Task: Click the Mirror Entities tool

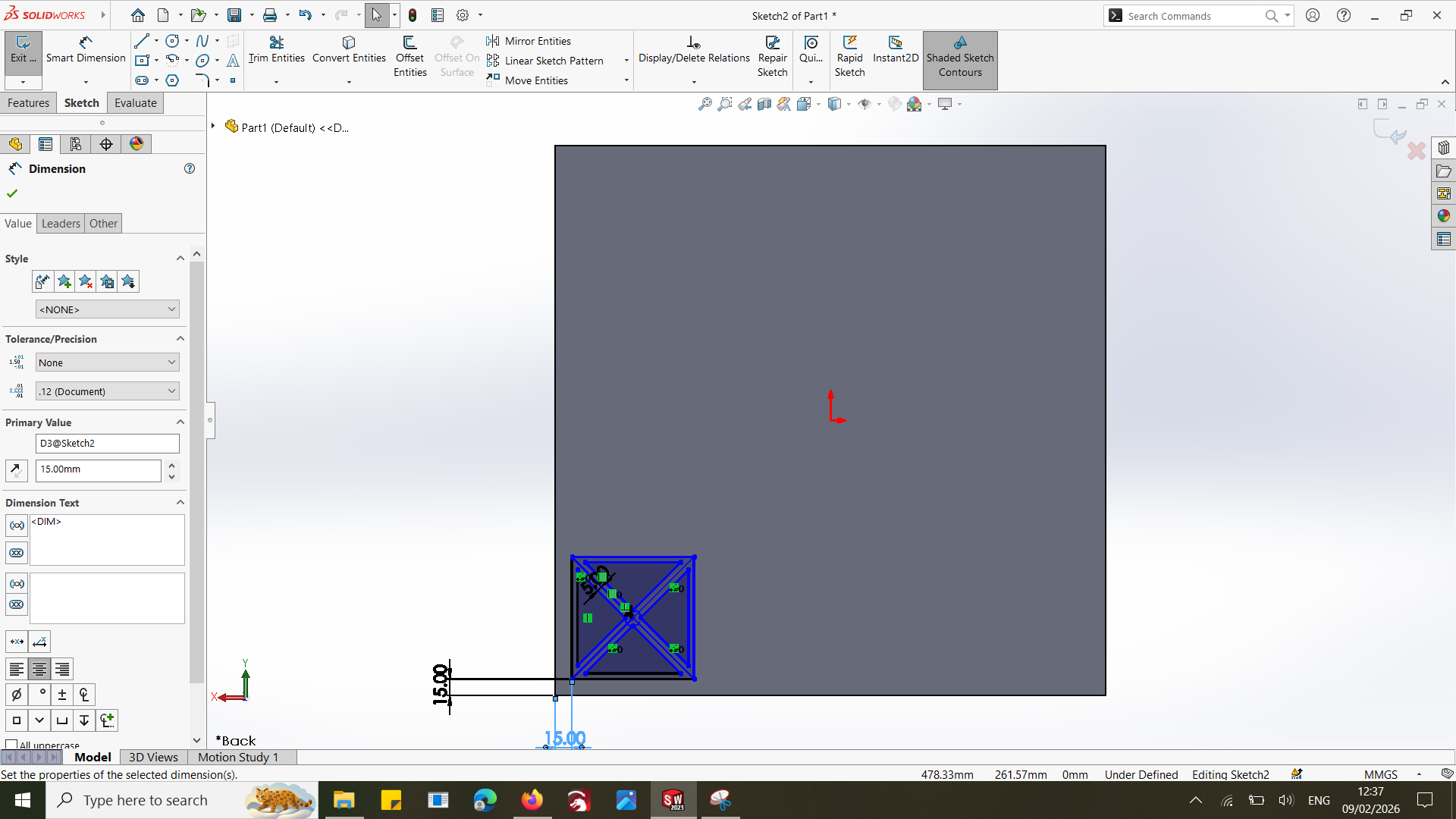Action: (538, 41)
